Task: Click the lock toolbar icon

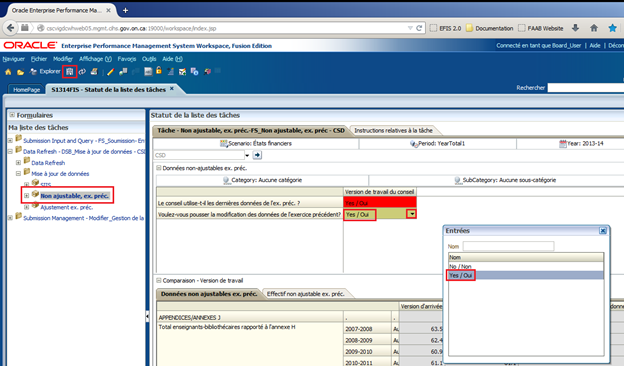Action: pyautogui.click(x=159, y=71)
